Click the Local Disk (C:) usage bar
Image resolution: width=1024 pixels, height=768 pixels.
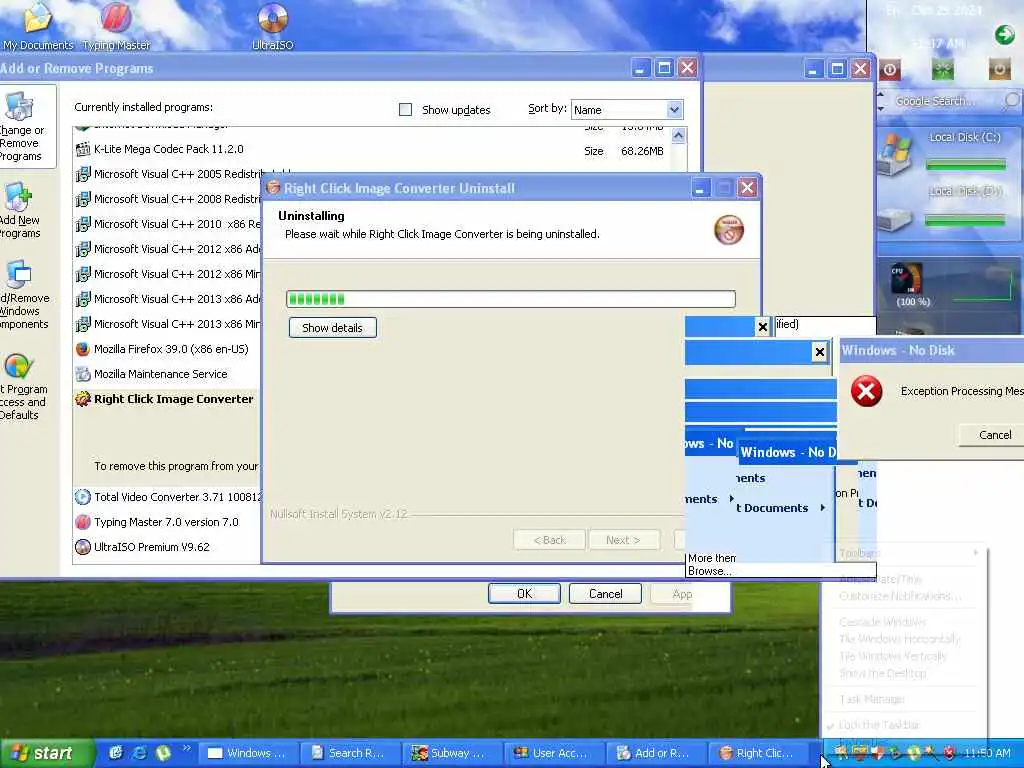966,165
